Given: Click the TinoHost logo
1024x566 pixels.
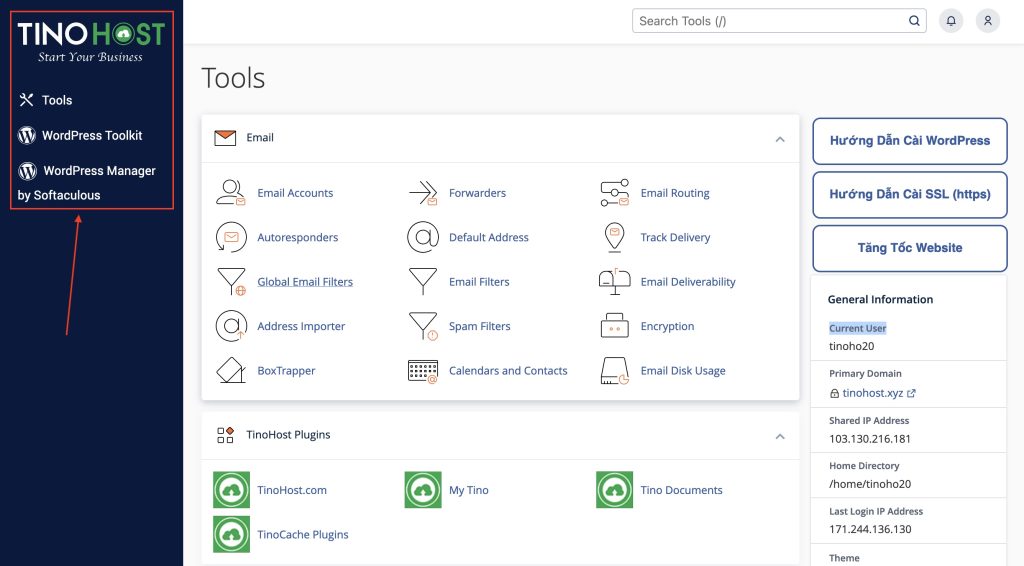Looking at the screenshot, I should (x=91, y=42).
